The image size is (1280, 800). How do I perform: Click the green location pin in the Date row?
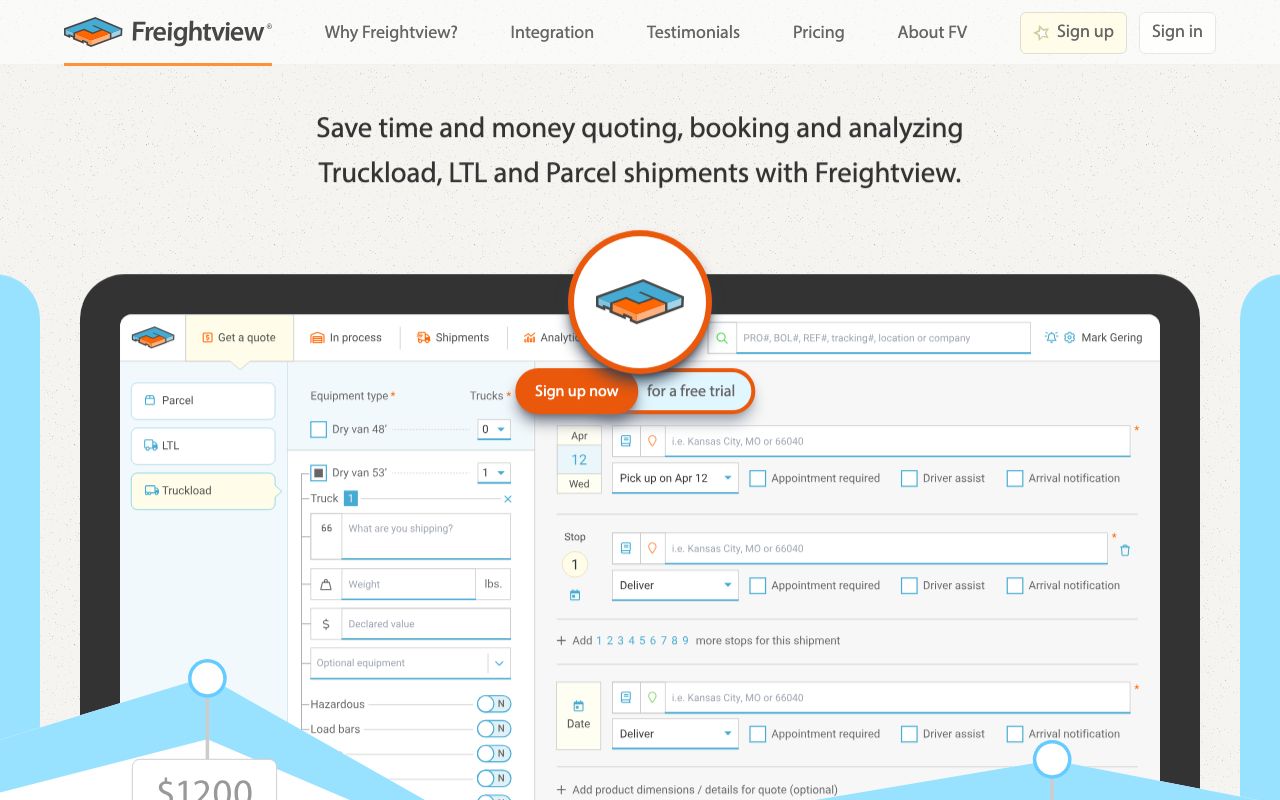[652, 697]
